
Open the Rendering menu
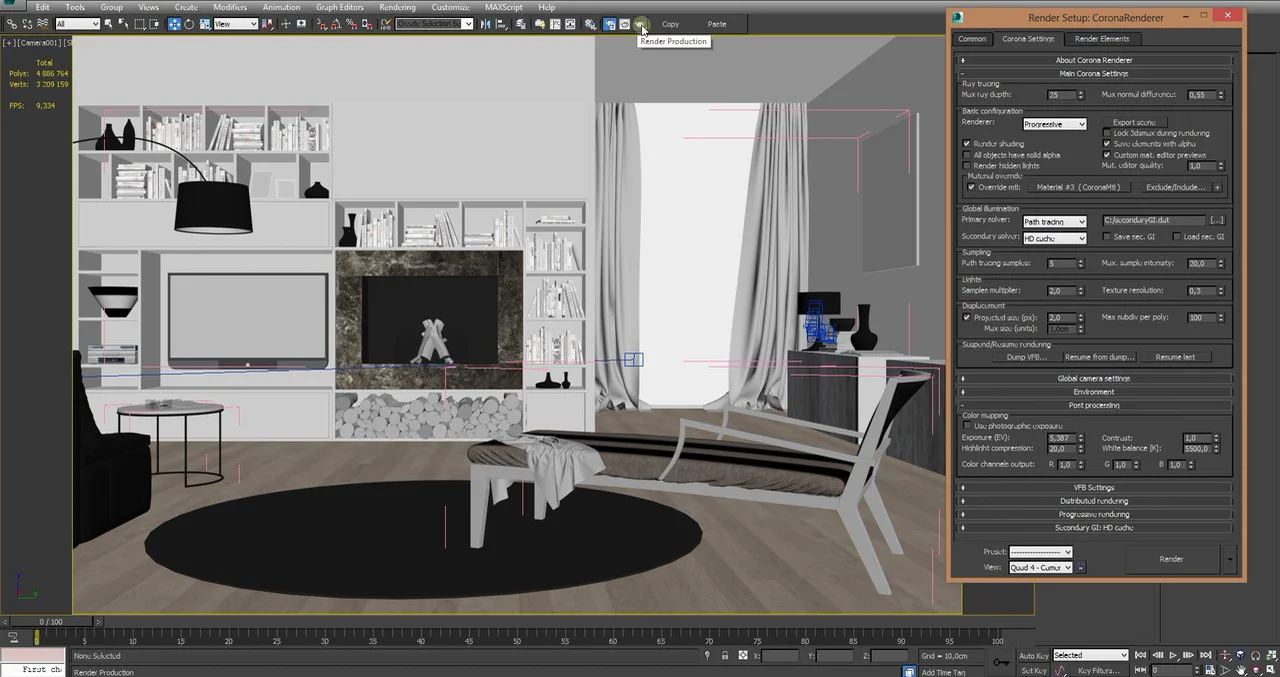tap(397, 7)
